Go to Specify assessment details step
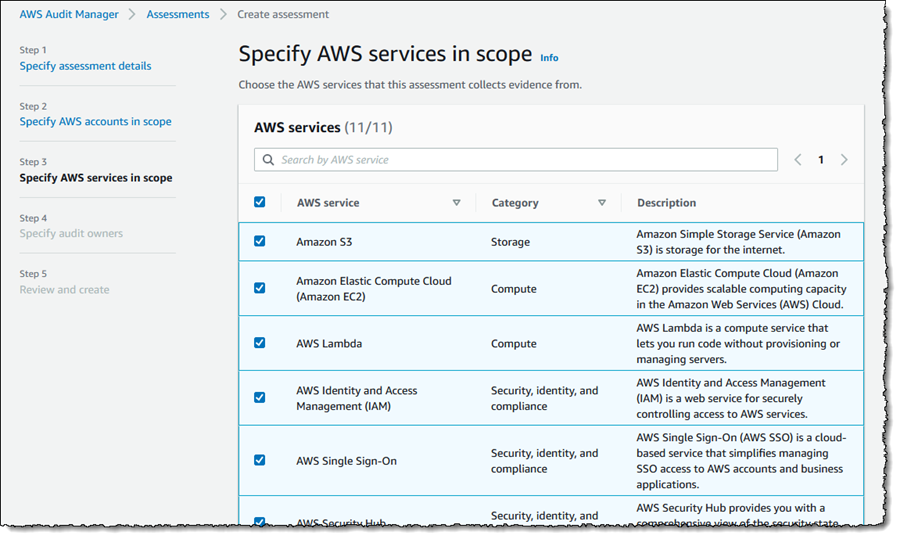The height and width of the screenshot is (539, 900). tap(86, 66)
